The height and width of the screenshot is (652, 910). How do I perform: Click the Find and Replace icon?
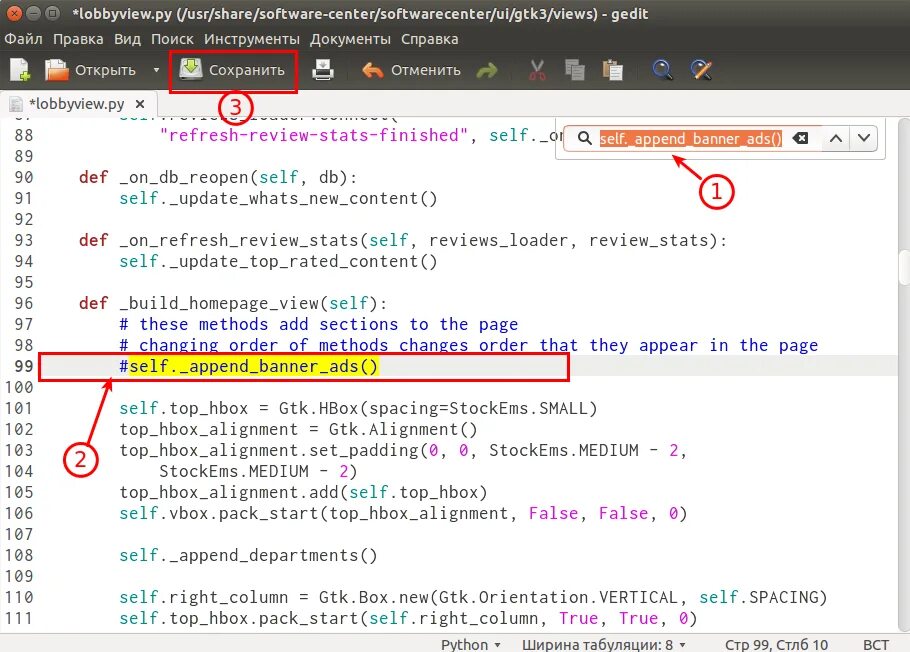point(701,70)
